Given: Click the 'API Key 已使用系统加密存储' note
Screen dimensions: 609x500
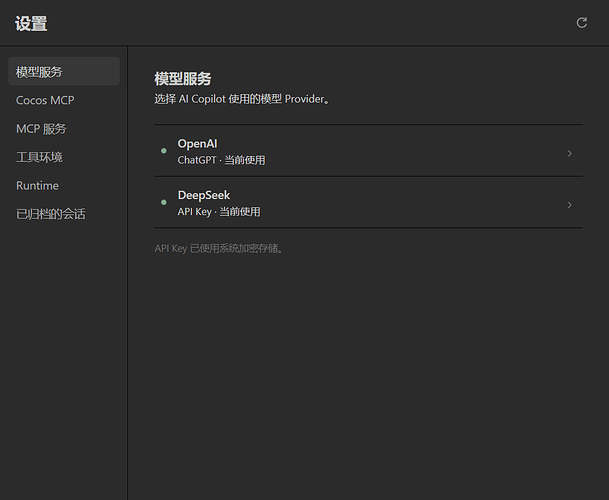Looking at the screenshot, I should click(219, 248).
